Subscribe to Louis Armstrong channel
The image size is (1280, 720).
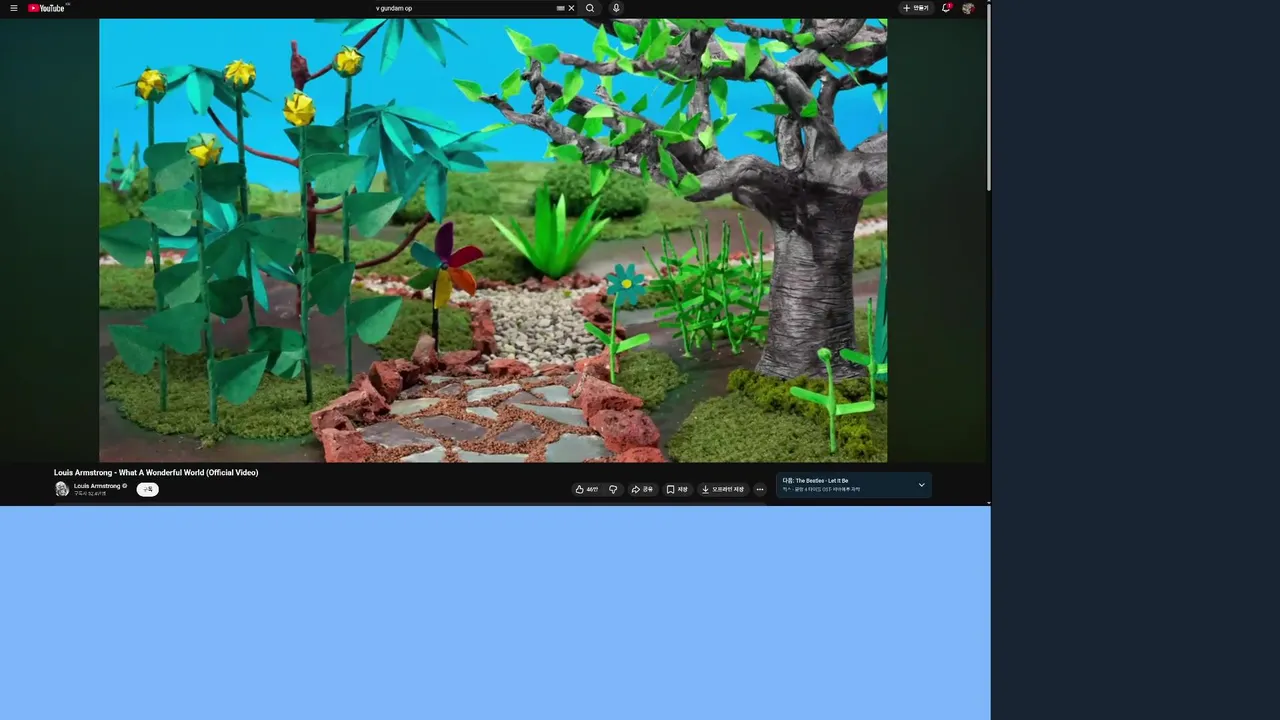pyautogui.click(x=148, y=489)
